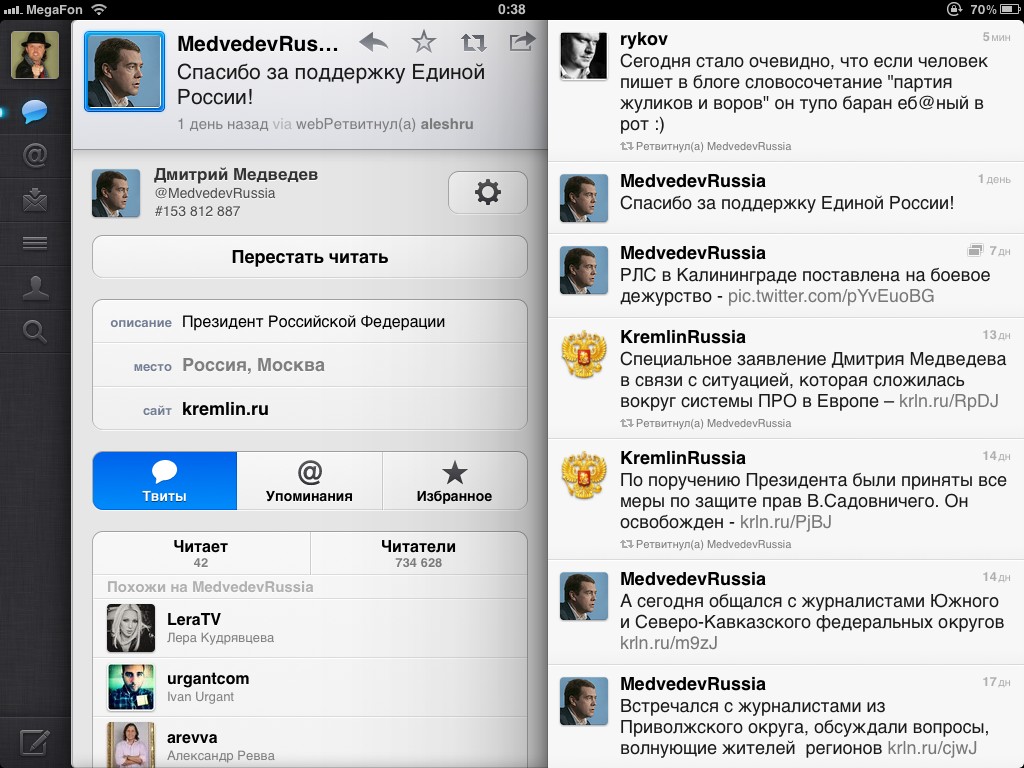Open the share arrow icon

tap(521, 42)
